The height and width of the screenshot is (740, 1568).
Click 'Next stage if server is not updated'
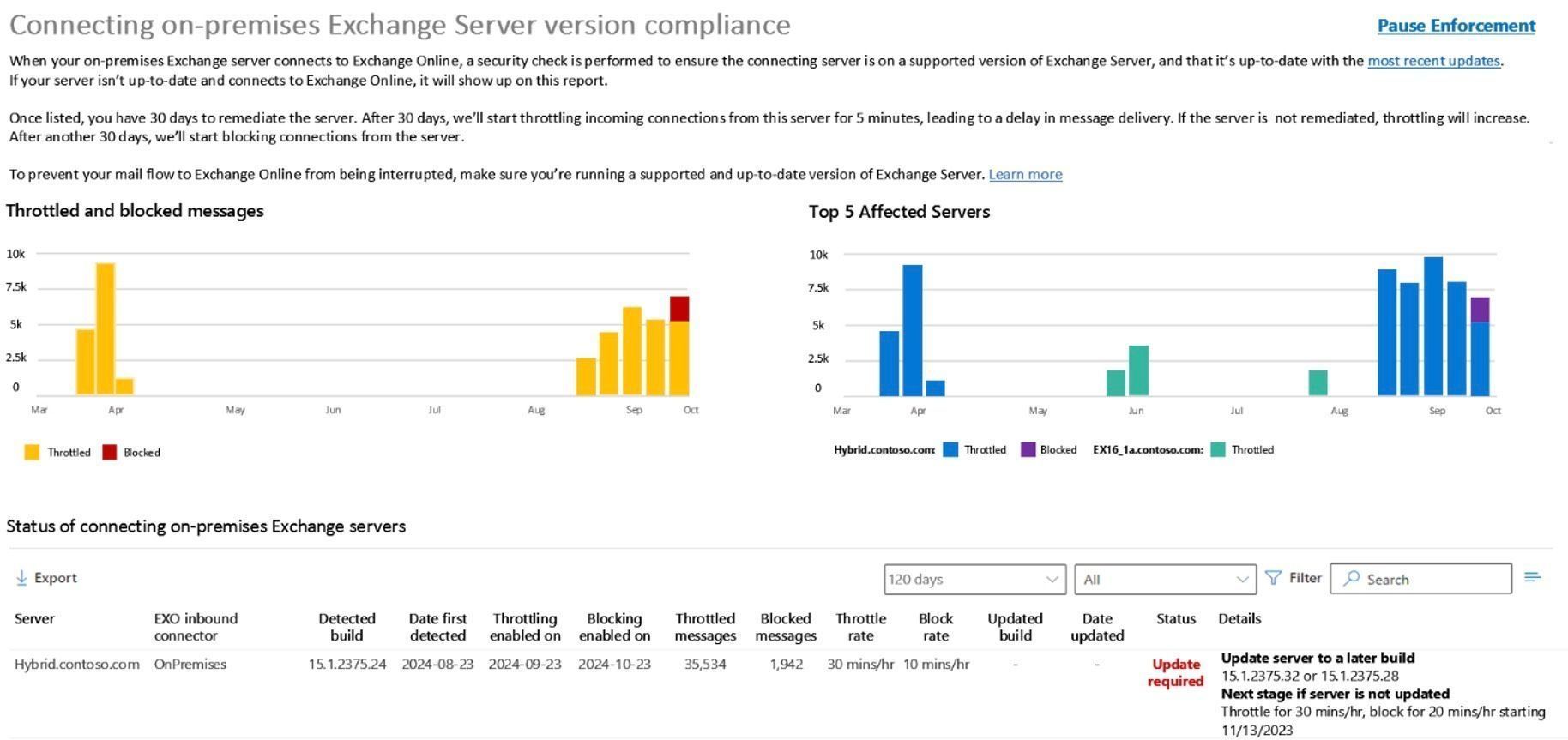(1335, 695)
